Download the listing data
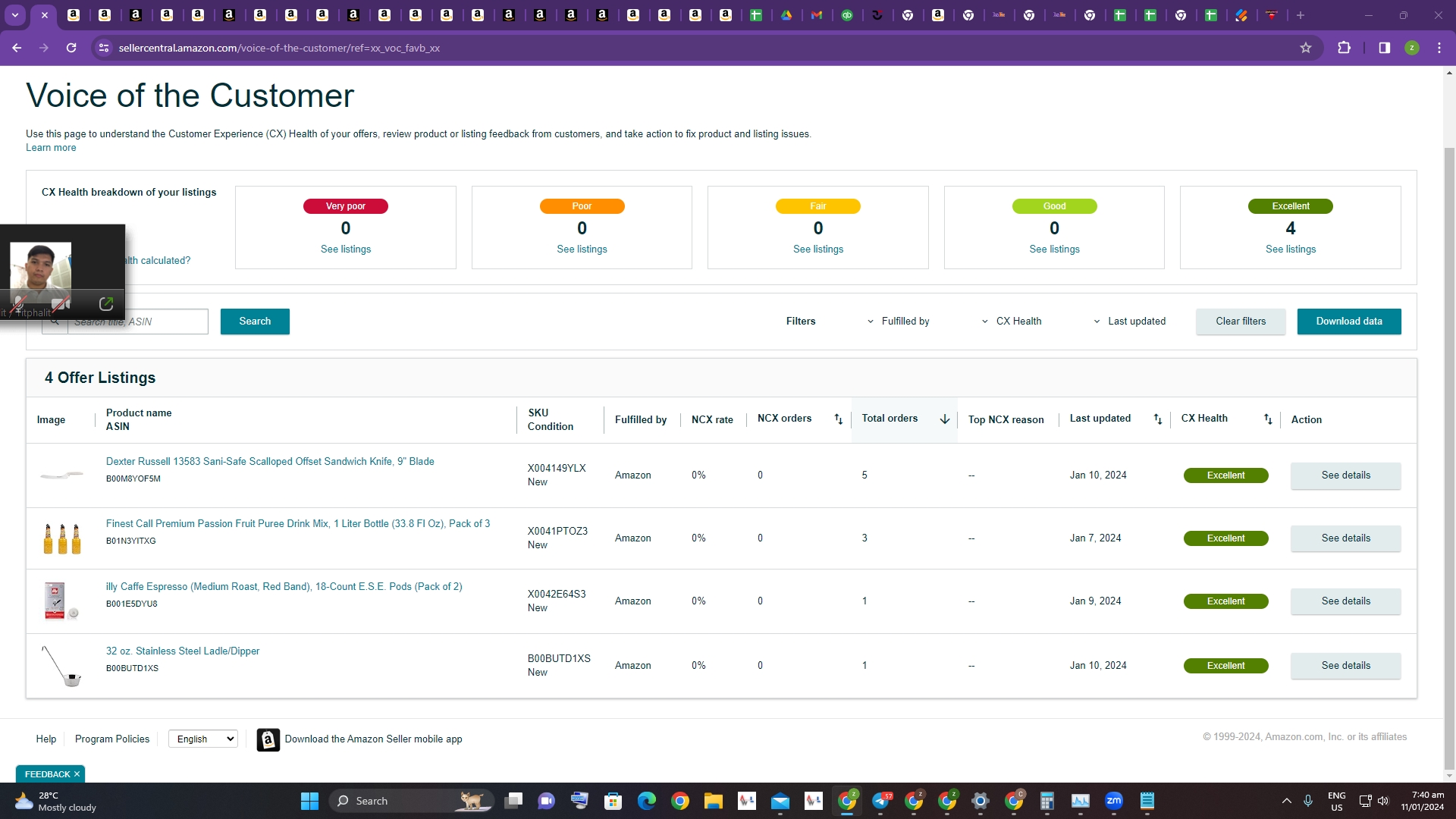The width and height of the screenshot is (1456, 819). (x=1349, y=322)
